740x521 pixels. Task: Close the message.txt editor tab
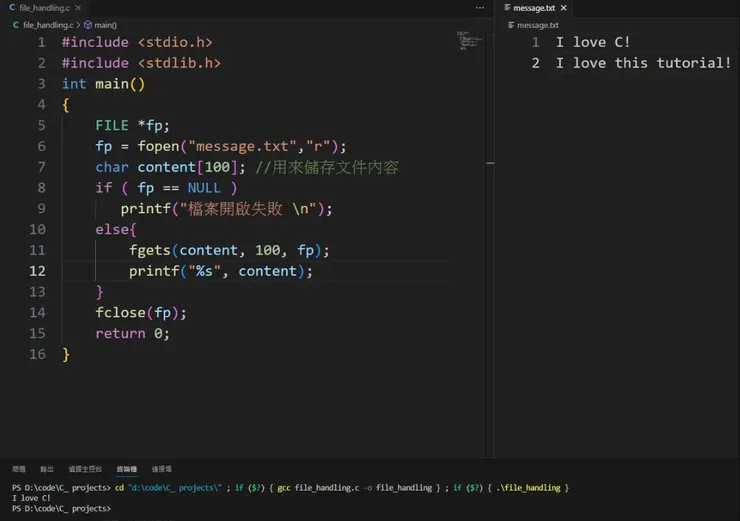pyautogui.click(x=563, y=8)
